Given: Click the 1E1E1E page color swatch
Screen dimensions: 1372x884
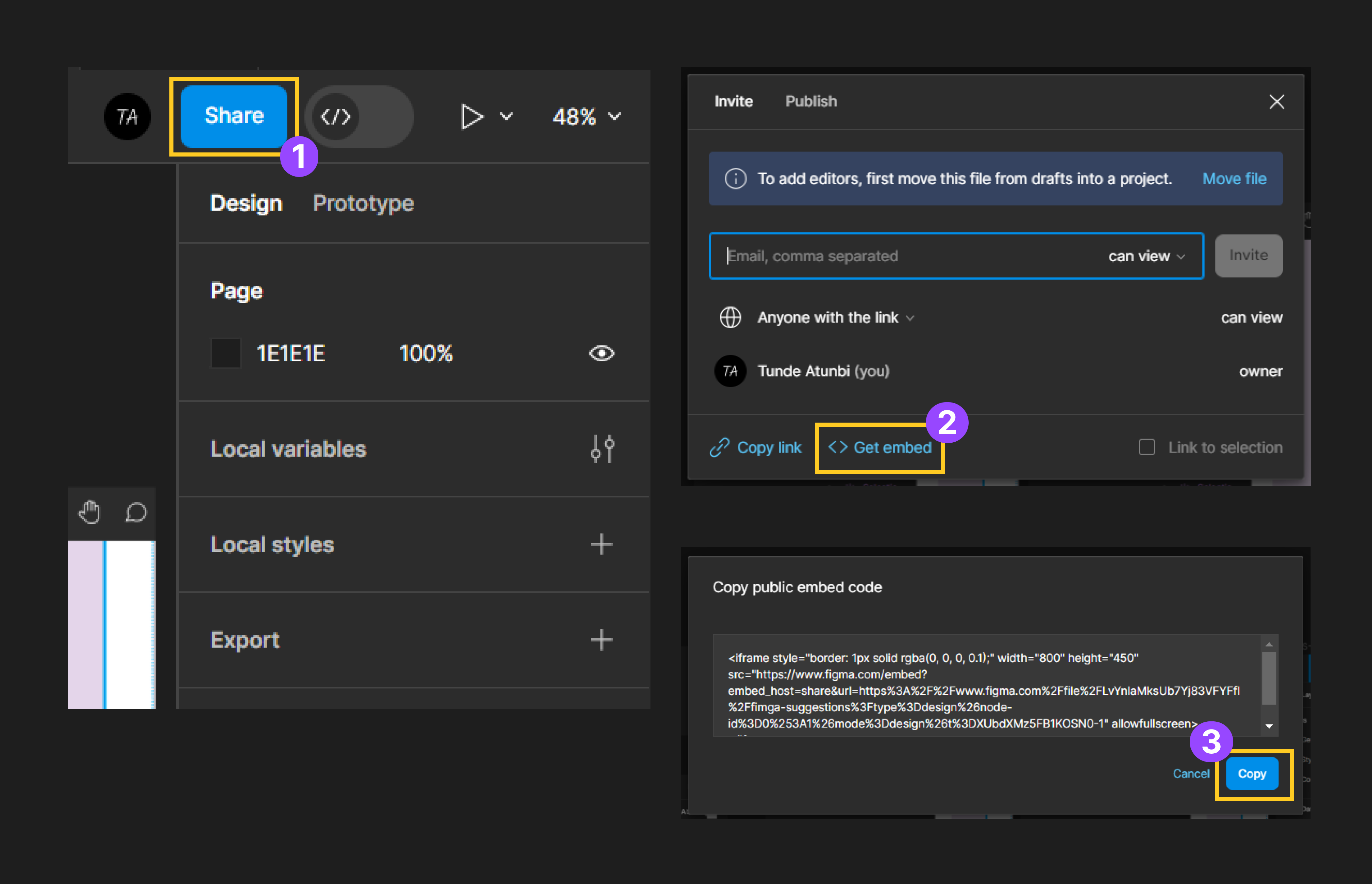Looking at the screenshot, I should pyautogui.click(x=226, y=353).
